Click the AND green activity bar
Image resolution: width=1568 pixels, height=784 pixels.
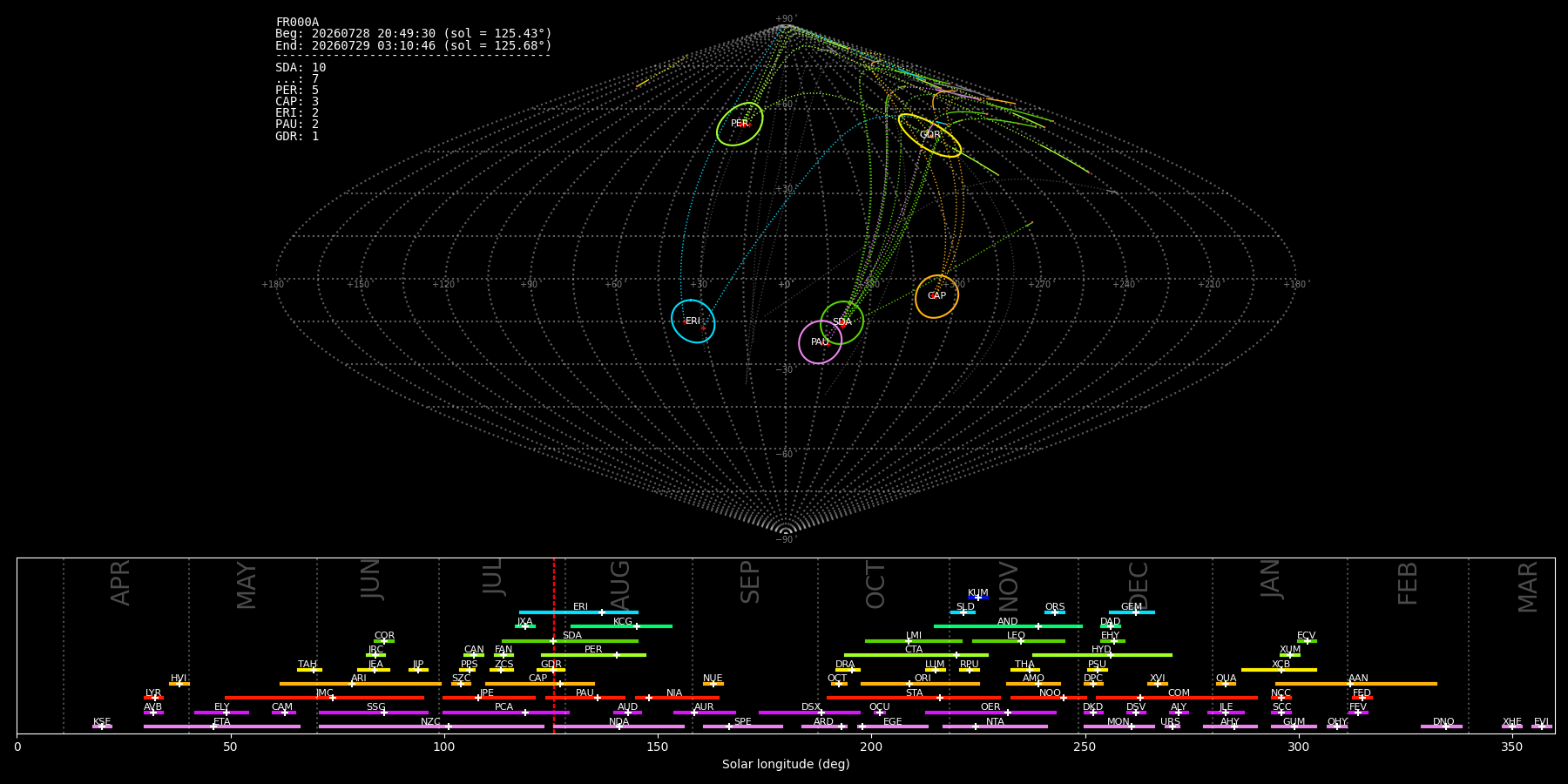click(x=1008, y=626)
